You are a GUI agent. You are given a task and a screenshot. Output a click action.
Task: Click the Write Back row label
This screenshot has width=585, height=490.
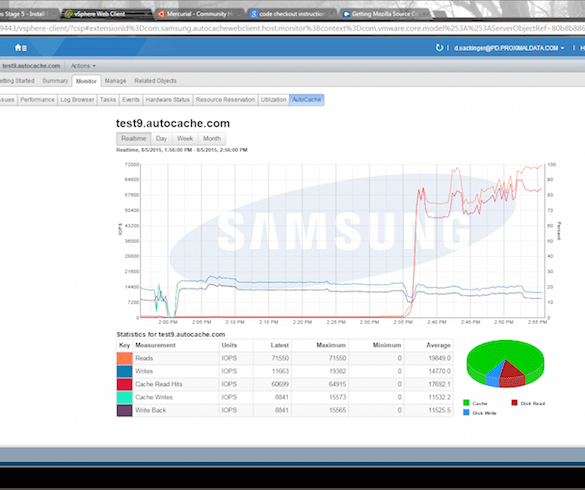click(x=150, y=411)
